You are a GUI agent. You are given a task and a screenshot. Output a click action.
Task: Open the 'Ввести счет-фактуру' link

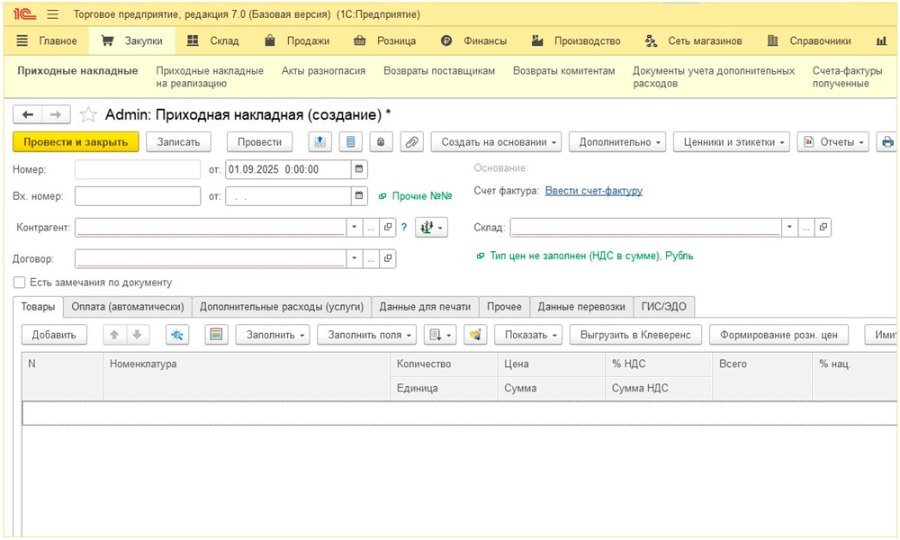click(x=593, y=191)
